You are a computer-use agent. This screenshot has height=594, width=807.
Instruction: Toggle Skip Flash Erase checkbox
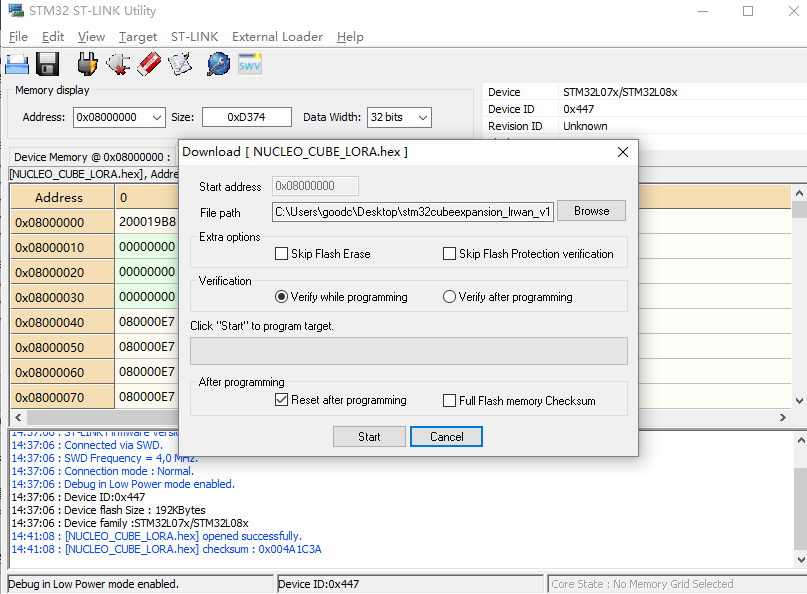point(282,254)
